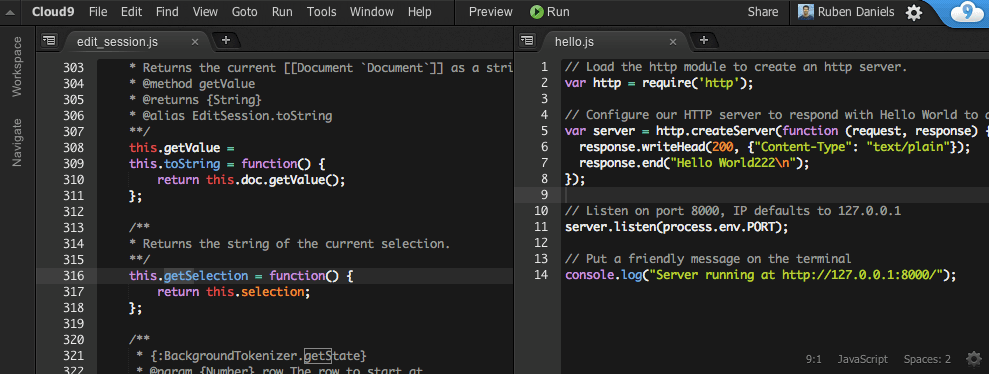The height and width of the screenshot is (374, 989).
Task: Change the JavaScript syntax mode in the status bar
Action: (x=862, y=359)
